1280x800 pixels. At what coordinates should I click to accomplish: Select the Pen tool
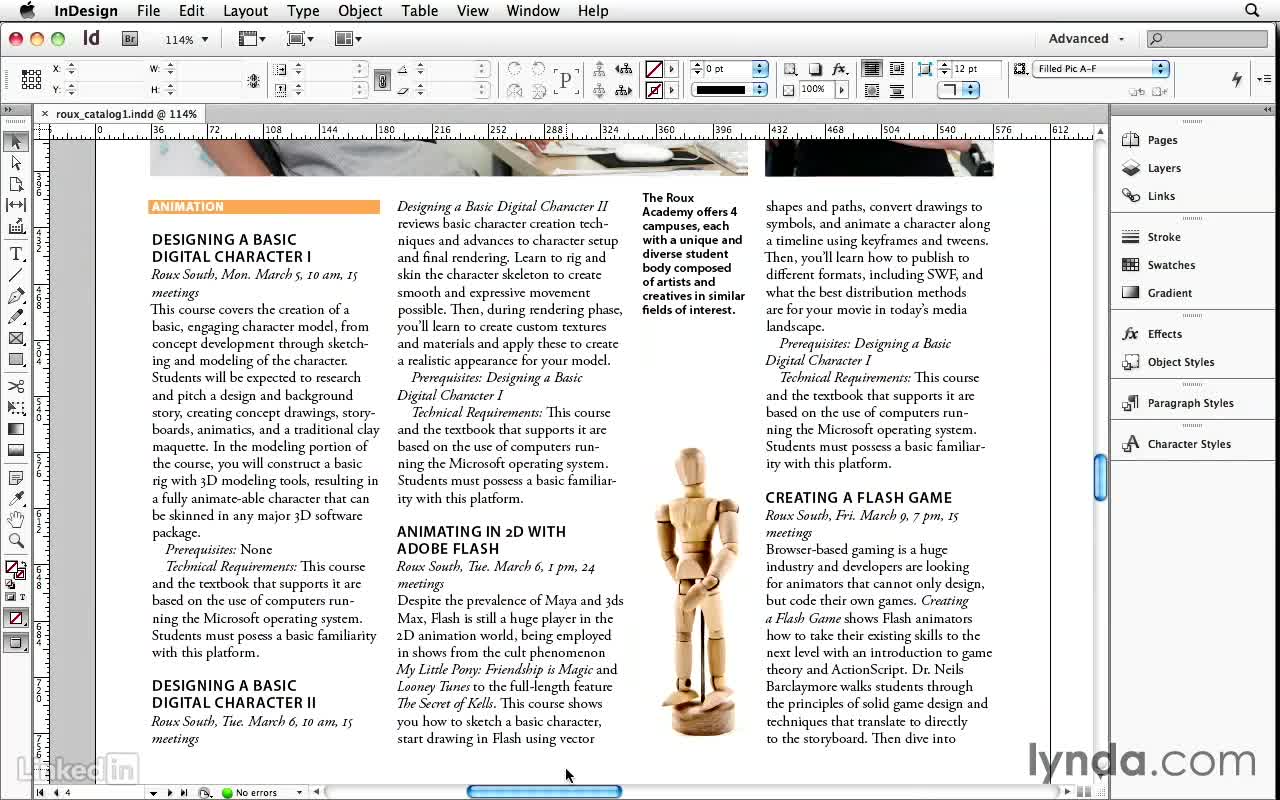click(16, 296)
